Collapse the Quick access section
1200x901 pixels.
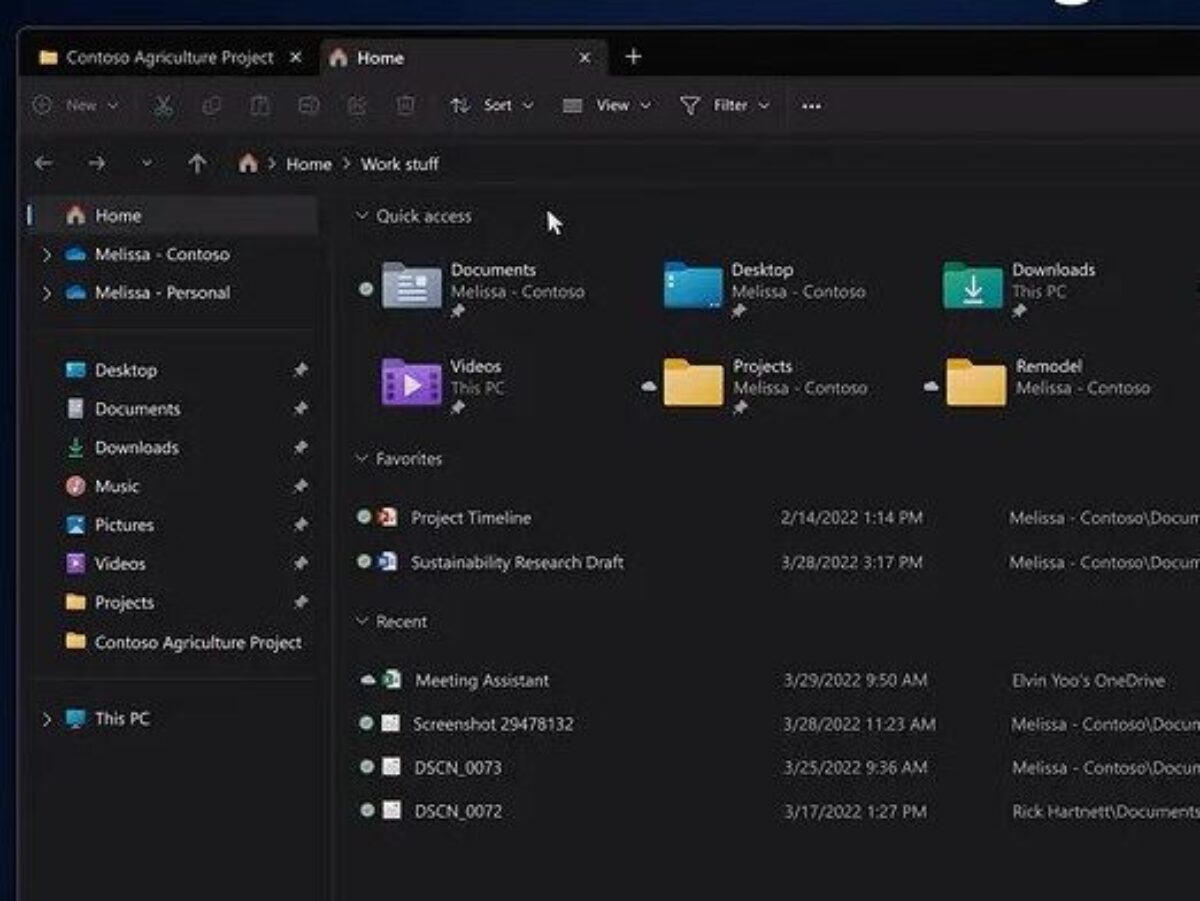pos(362,216)
